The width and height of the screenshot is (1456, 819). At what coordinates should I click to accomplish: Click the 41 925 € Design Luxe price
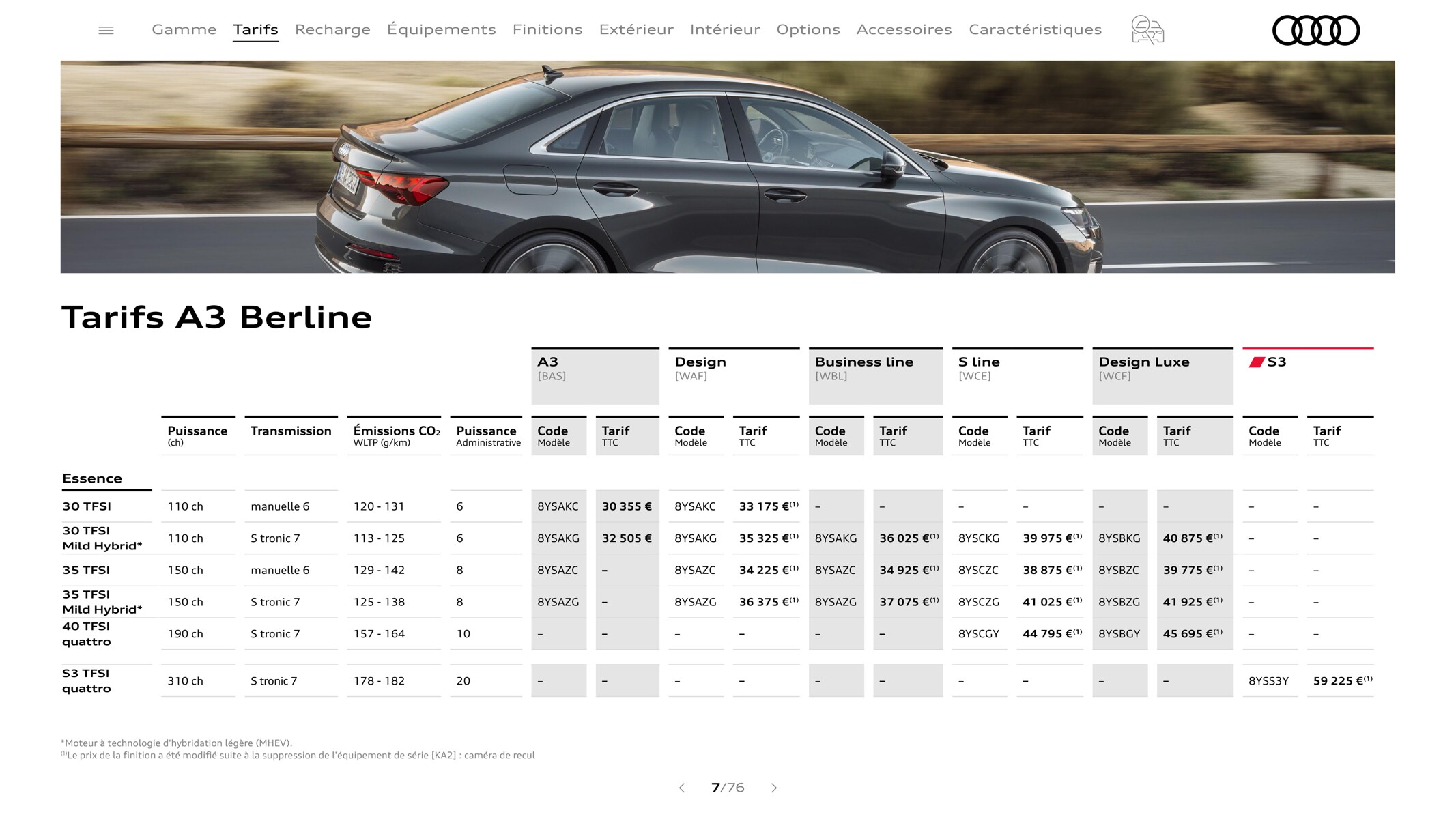point(1193,602)
